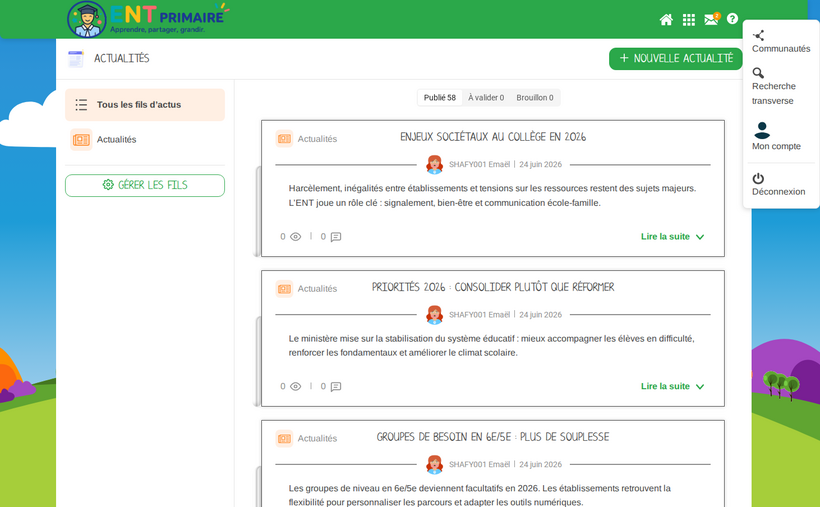The width and height of the screenshot is (820, 507).
Task: Open the ENT Primaire logo home
Action: click(x=149, y=19)
